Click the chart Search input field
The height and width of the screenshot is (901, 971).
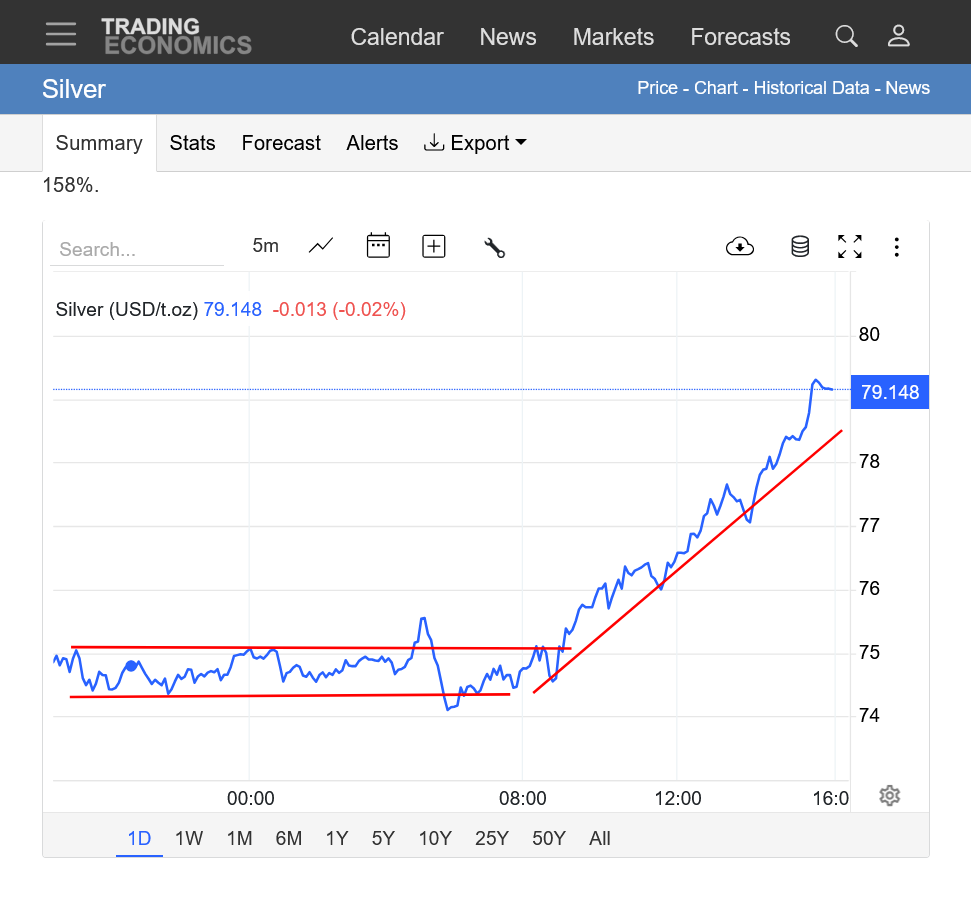[x=137, y=250]
